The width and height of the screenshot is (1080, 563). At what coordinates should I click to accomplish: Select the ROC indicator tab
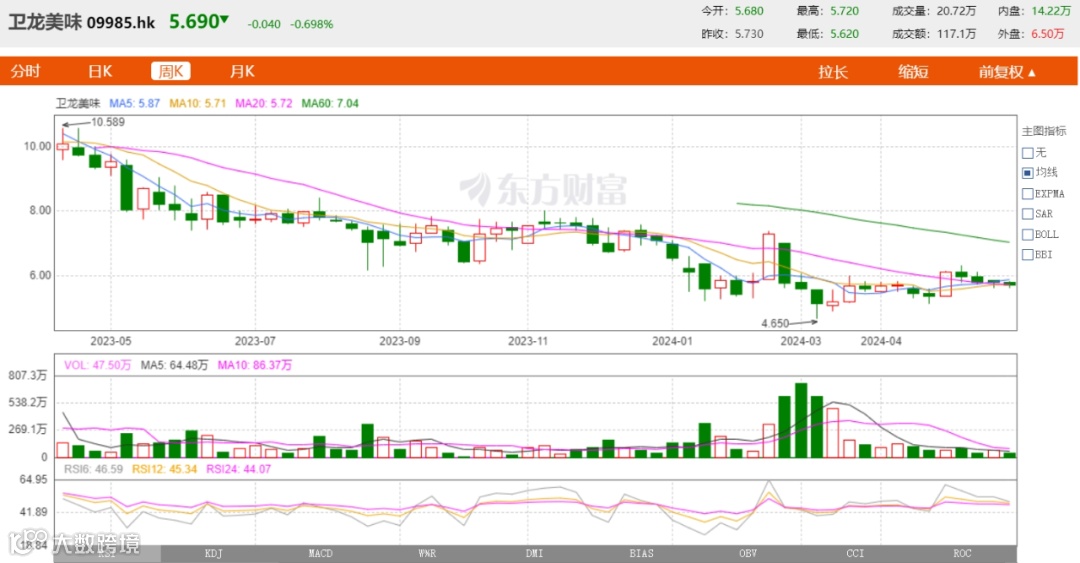tap(962, 554)
